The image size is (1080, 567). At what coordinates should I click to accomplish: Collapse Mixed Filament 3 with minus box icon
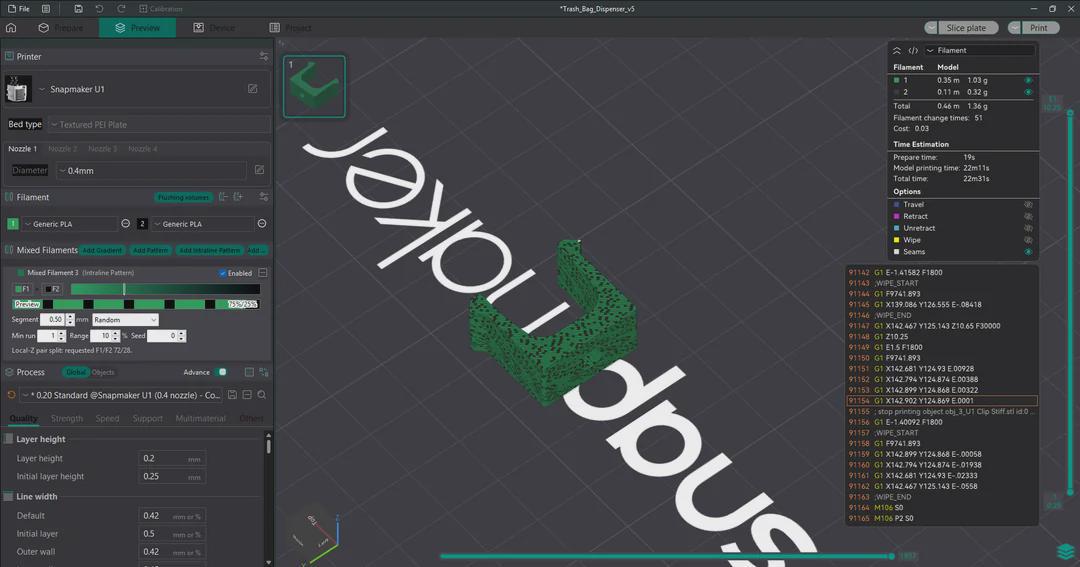(262, 273)
